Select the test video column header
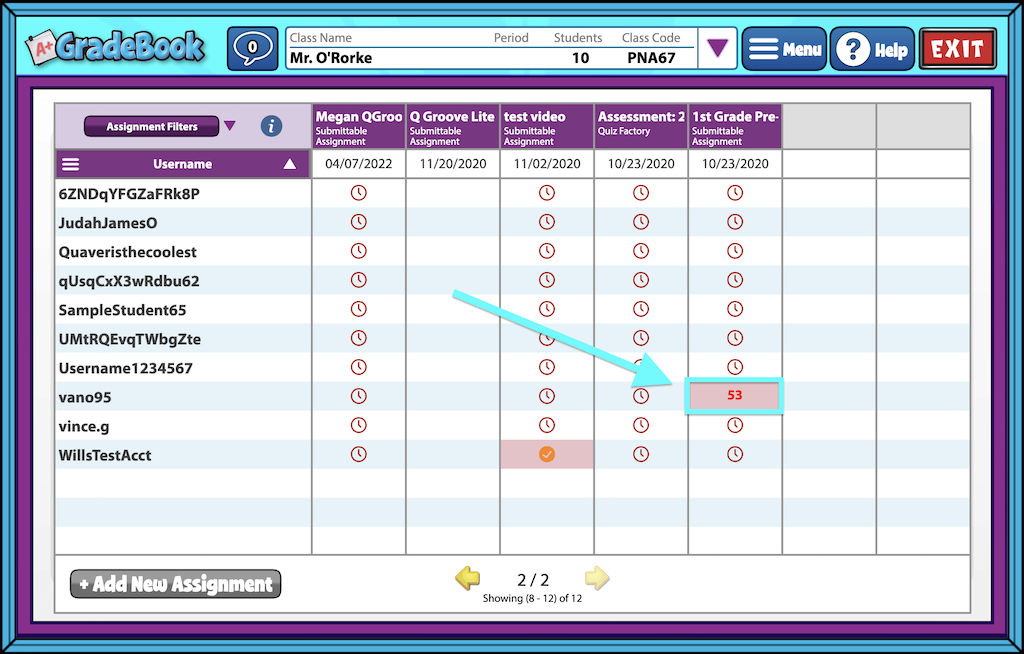 (x=547, y=127)
